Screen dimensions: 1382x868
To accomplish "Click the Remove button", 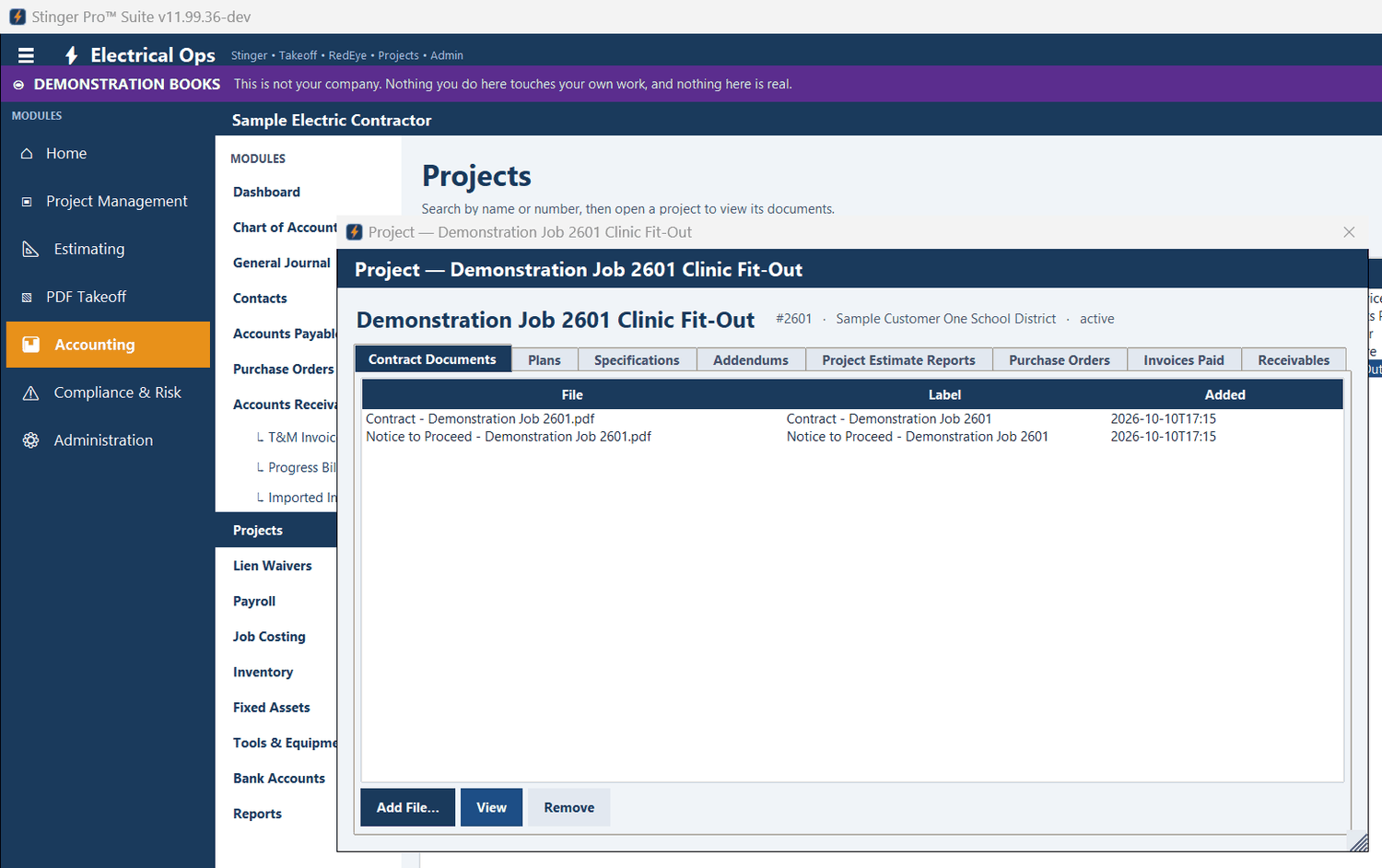I will click(x=569, y=807).
